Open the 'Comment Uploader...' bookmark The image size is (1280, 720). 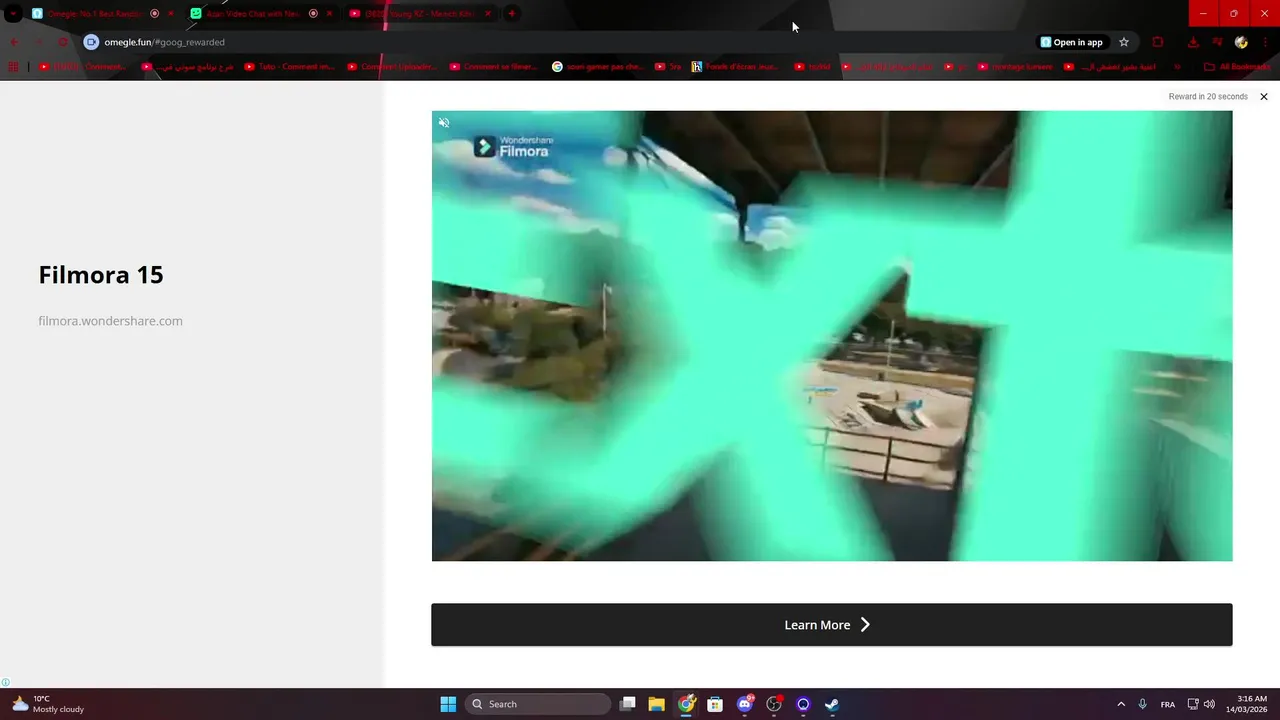click(x=392, y=67)
